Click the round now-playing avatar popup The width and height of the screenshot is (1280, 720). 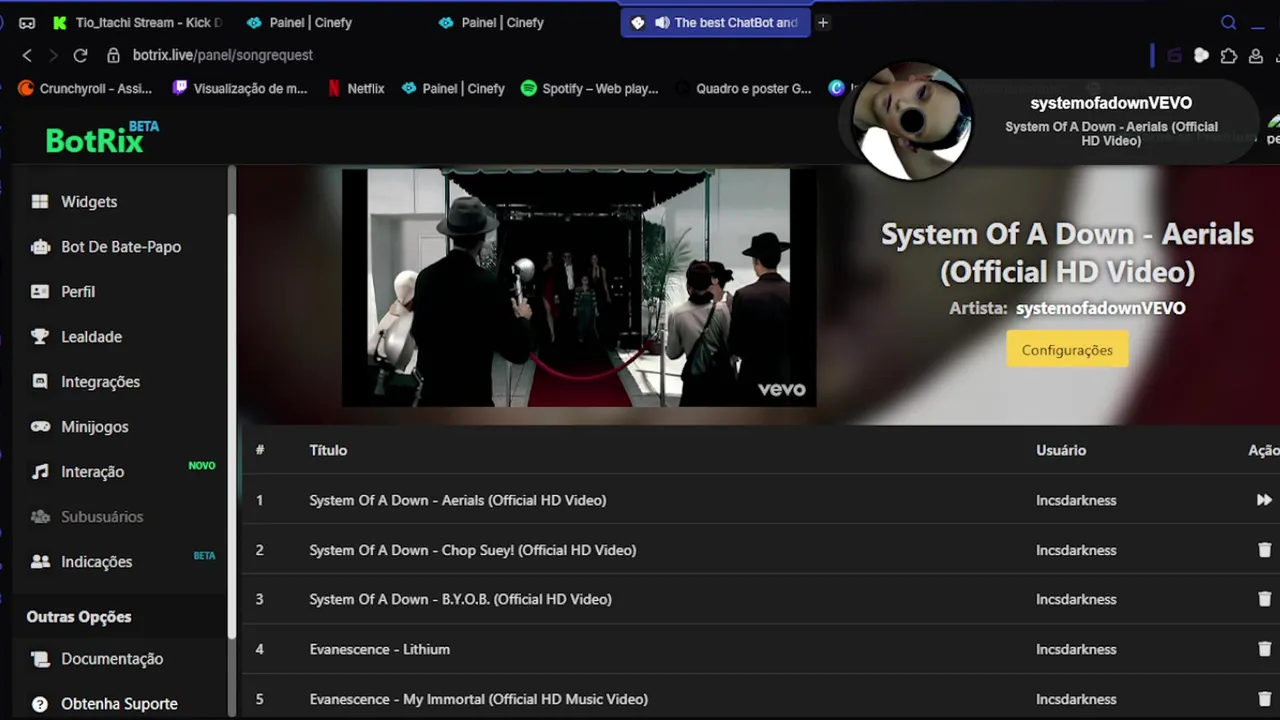pyautogui.click(x=911, y=121)
